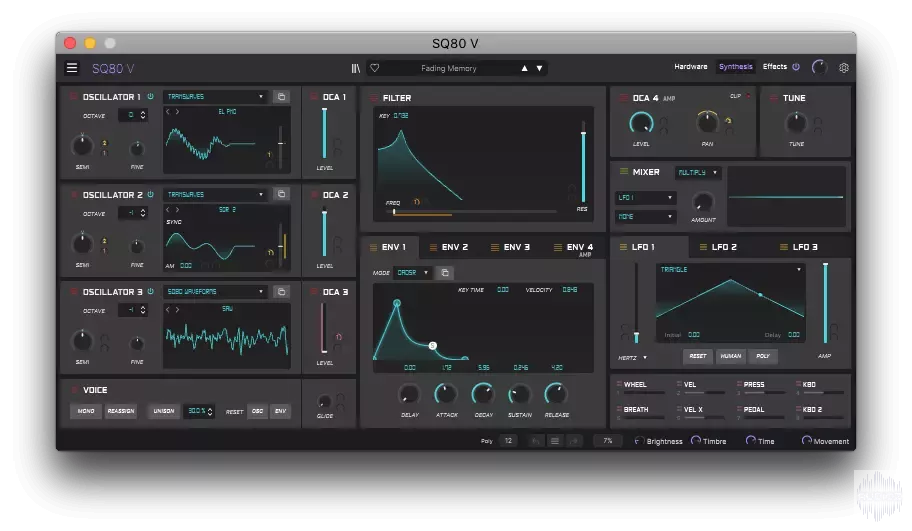Click the DCA 4 Pan knob
Viewport: 912px width, 531px height.
(707, 122)
